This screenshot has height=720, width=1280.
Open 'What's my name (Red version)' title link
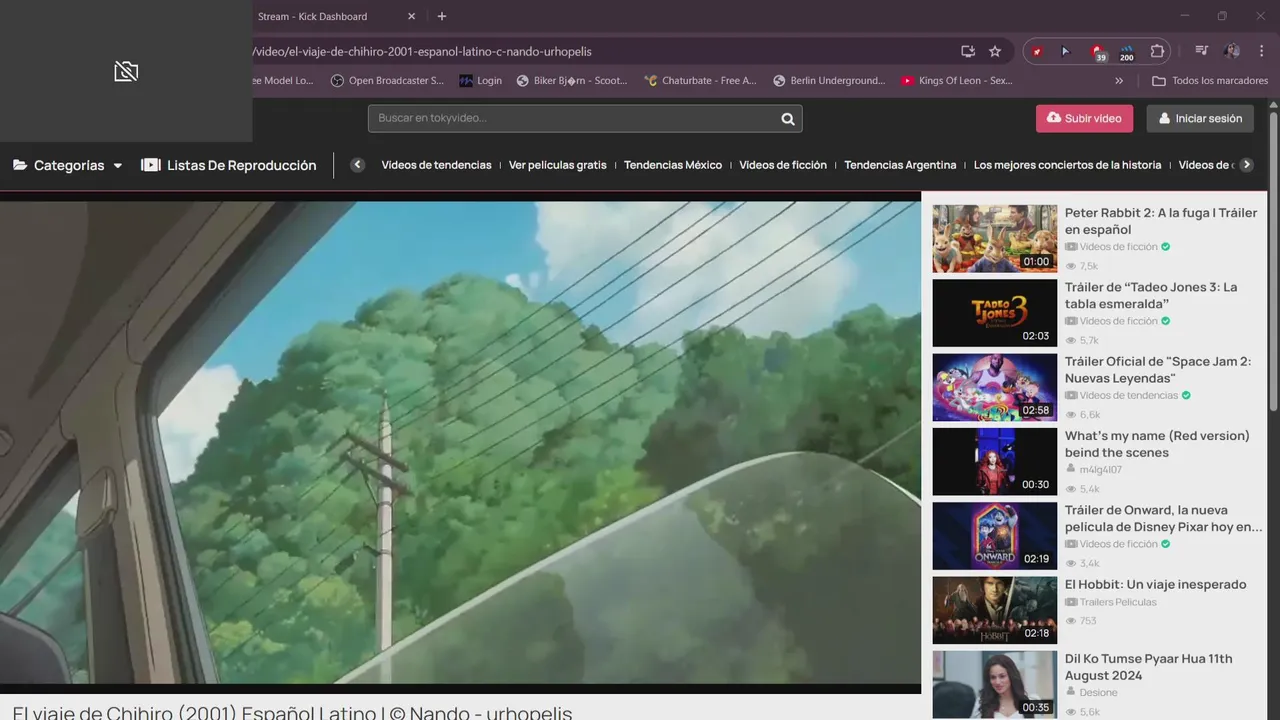(x=1157, y=444)
